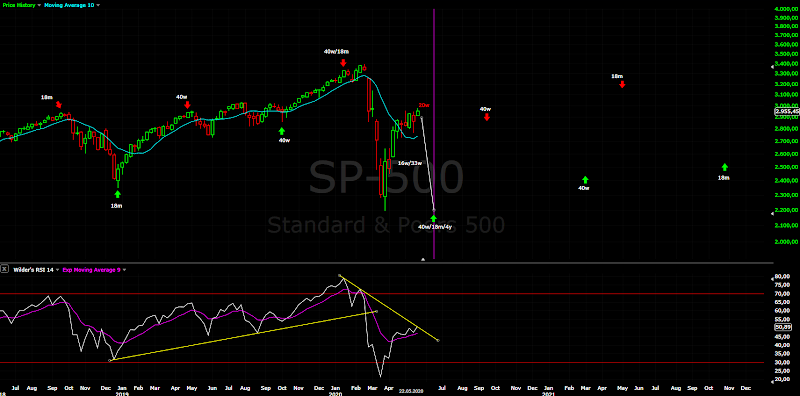Close the RSI indicator panel with X
The image size is (800, 396).
point(4,269)
